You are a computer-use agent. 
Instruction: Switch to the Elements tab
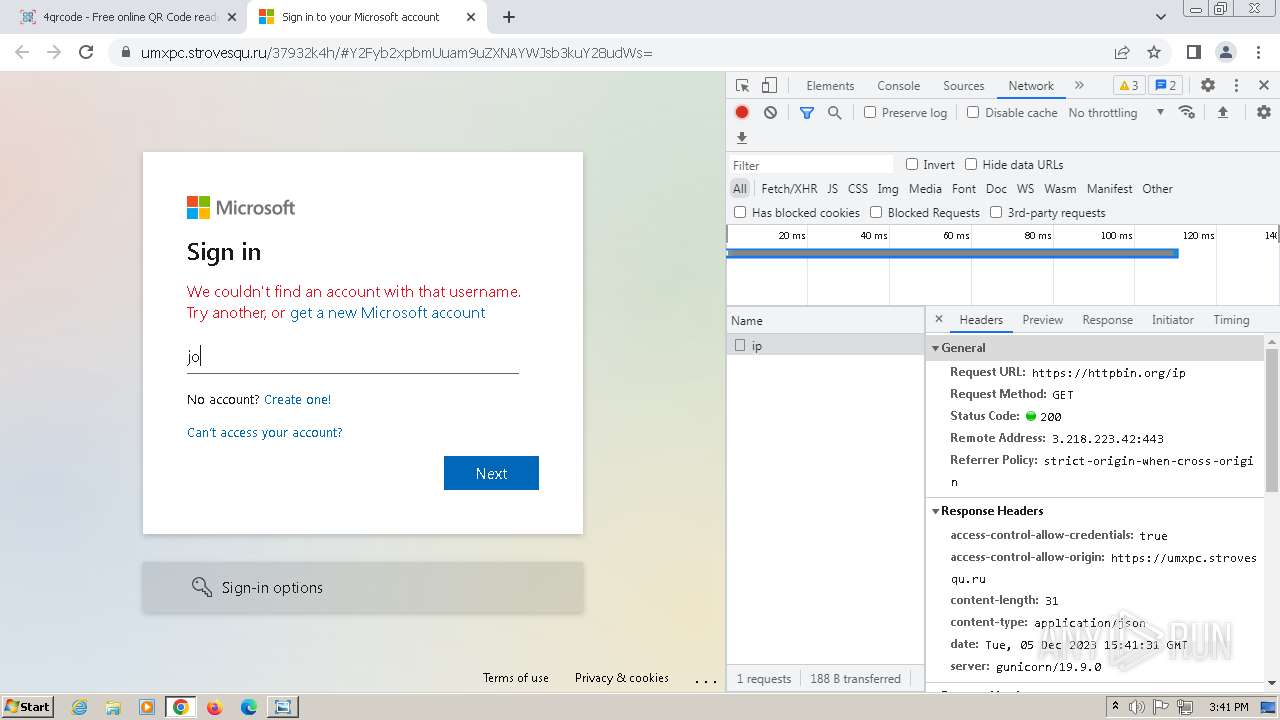pos(830,86)
